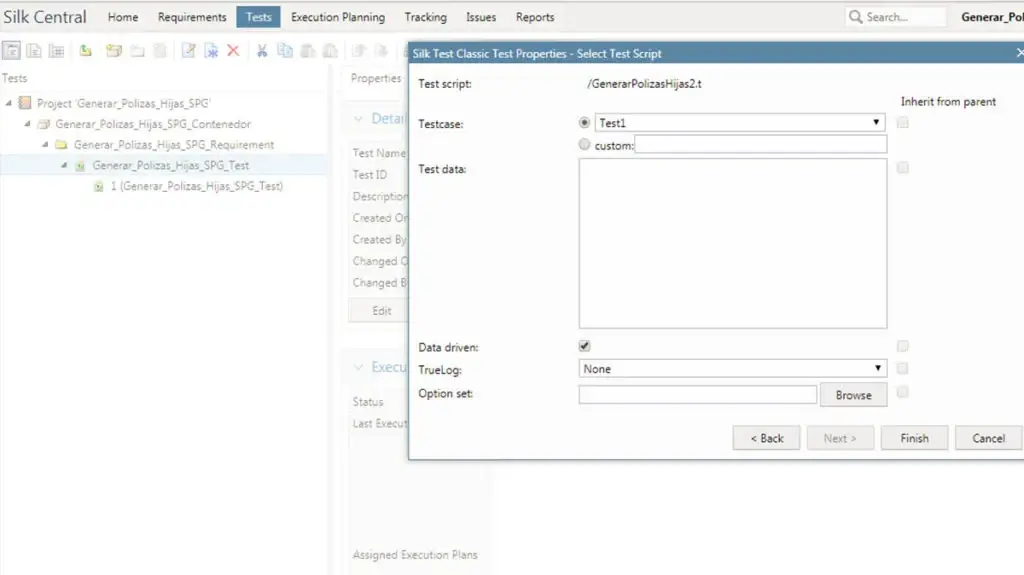Toggle Inherit from parent for Data driven
The image size is (1024, 575).
(903, 346)
